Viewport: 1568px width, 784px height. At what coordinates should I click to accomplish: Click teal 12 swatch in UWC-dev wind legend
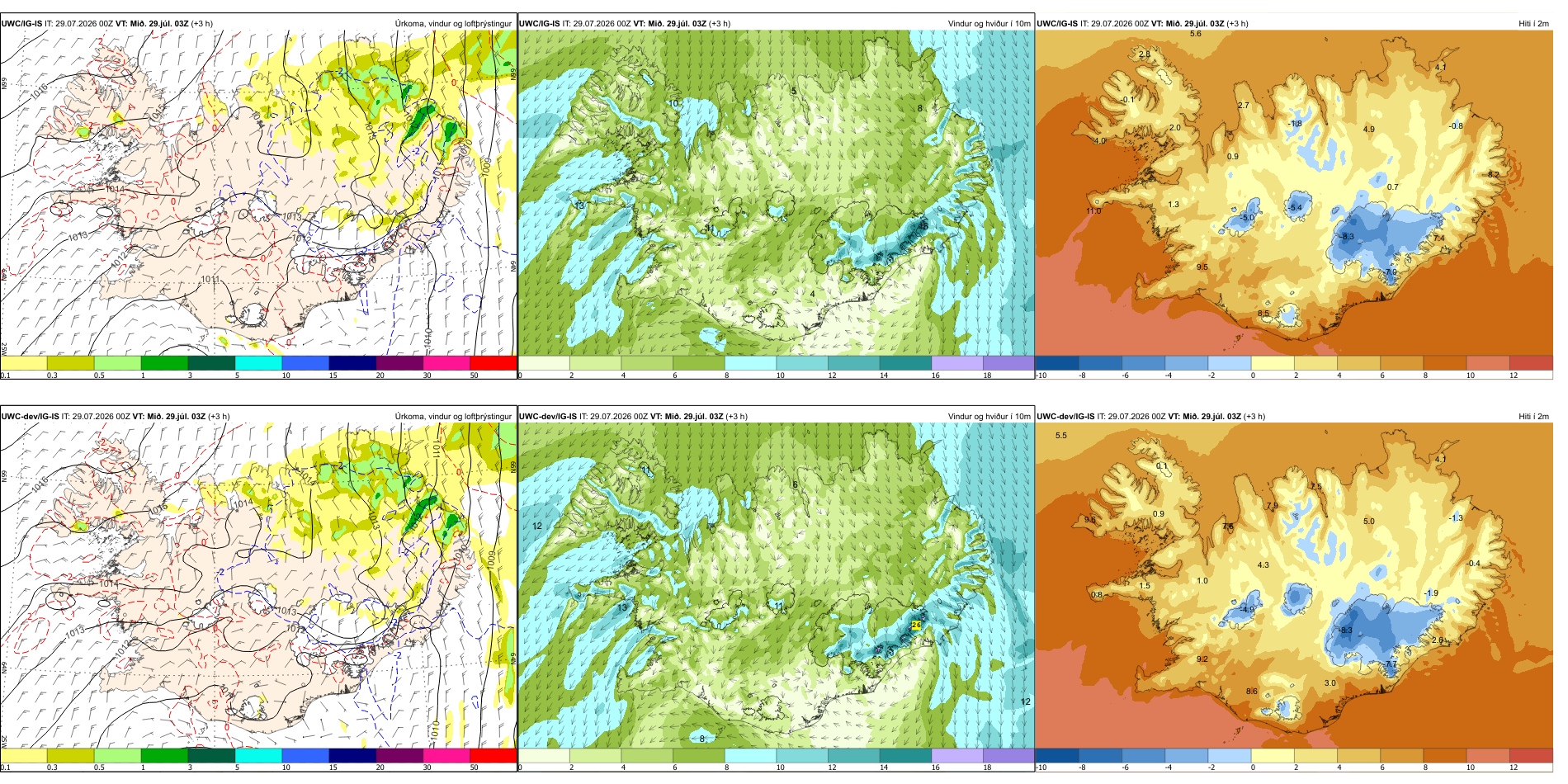pos(853,755)
